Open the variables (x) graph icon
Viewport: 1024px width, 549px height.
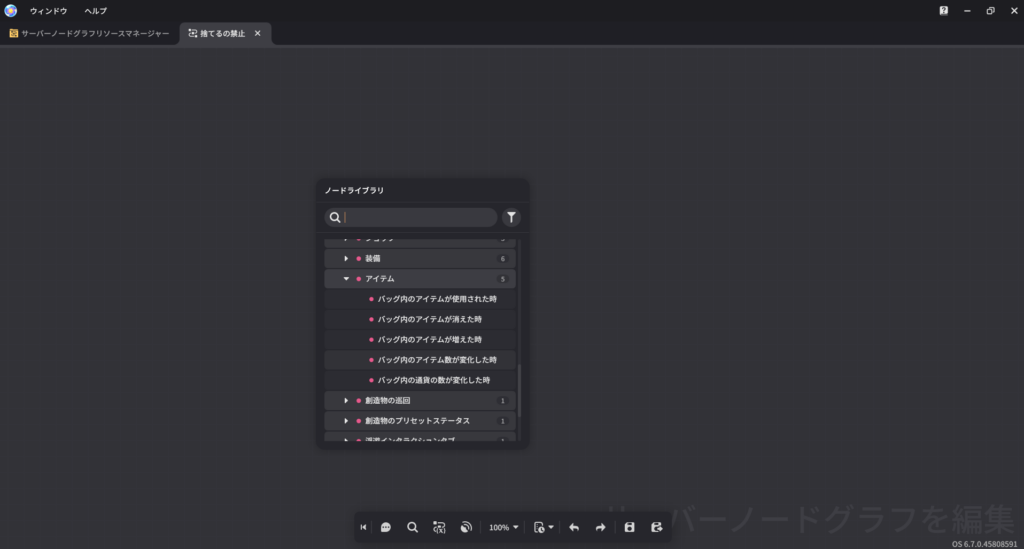click(439, 527)
